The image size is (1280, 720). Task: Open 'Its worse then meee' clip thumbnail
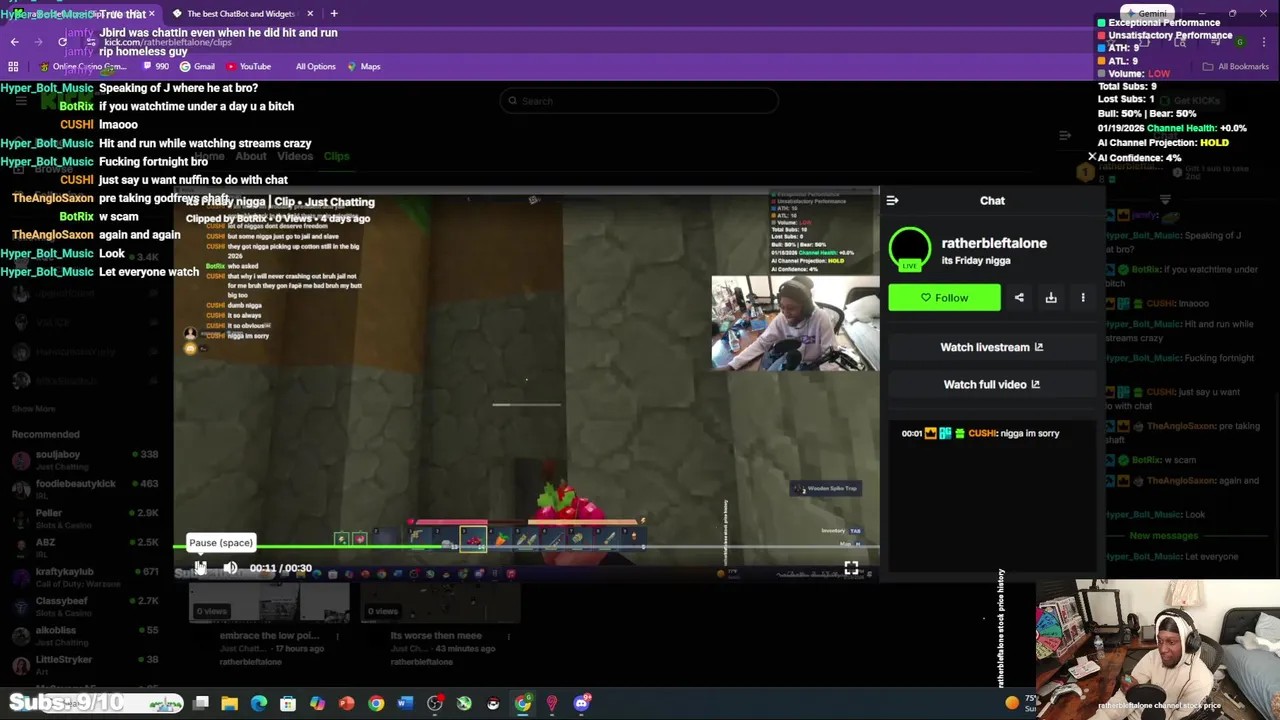440,603
